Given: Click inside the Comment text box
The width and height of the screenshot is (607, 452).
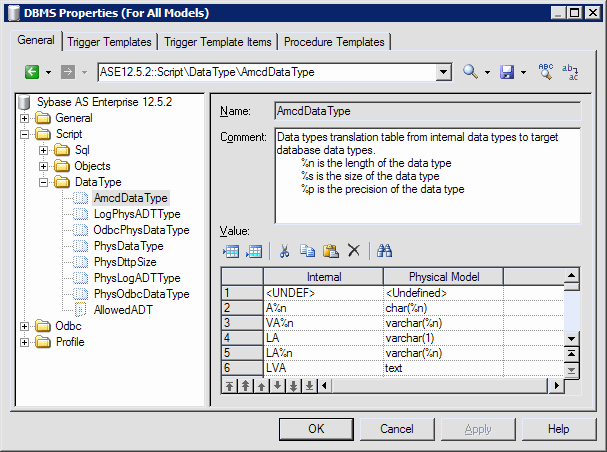Looking at the screenshot, I should 427,176.
